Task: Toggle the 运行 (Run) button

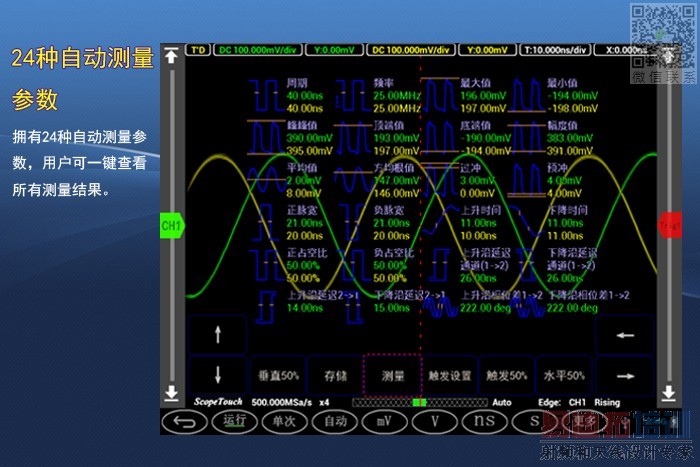Action: click(x=235, y=421)
